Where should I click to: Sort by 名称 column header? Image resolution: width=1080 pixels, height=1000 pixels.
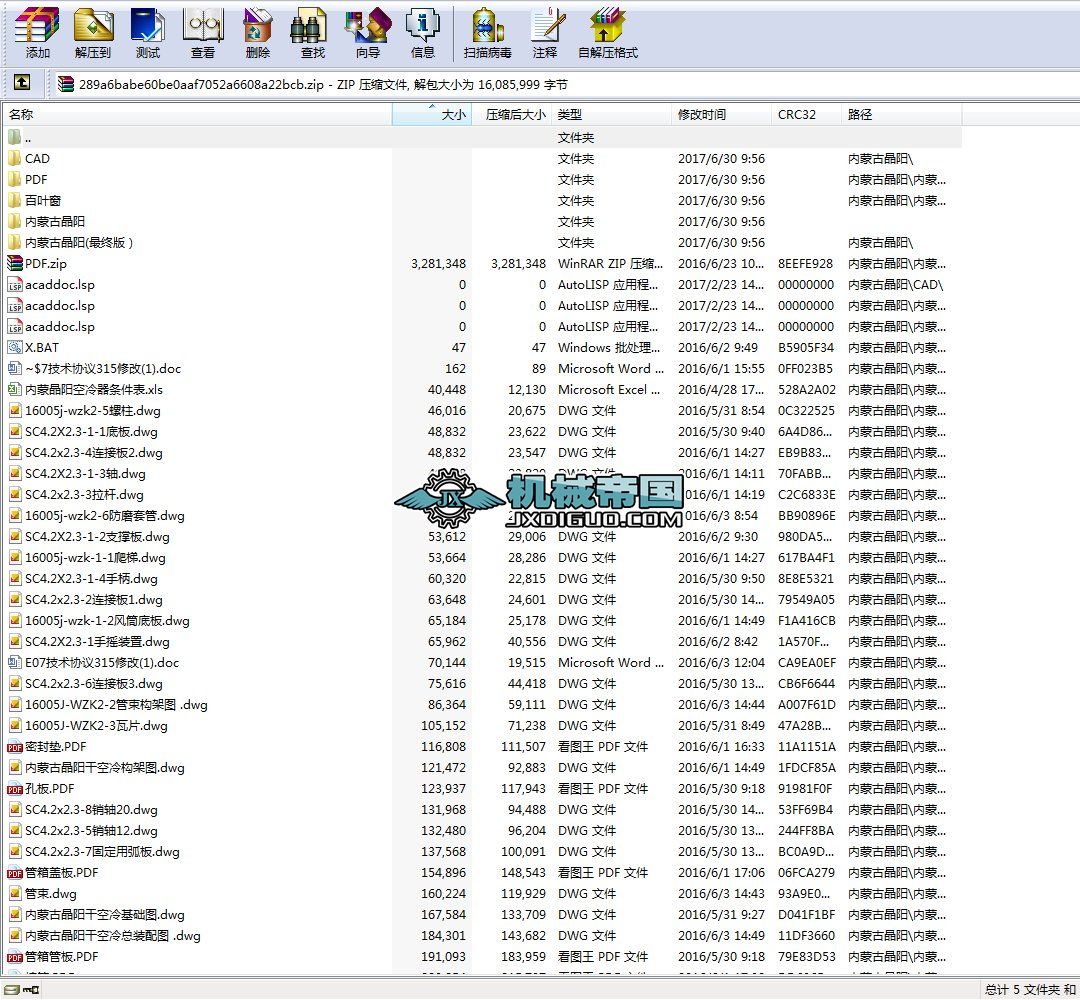(197, 114)
